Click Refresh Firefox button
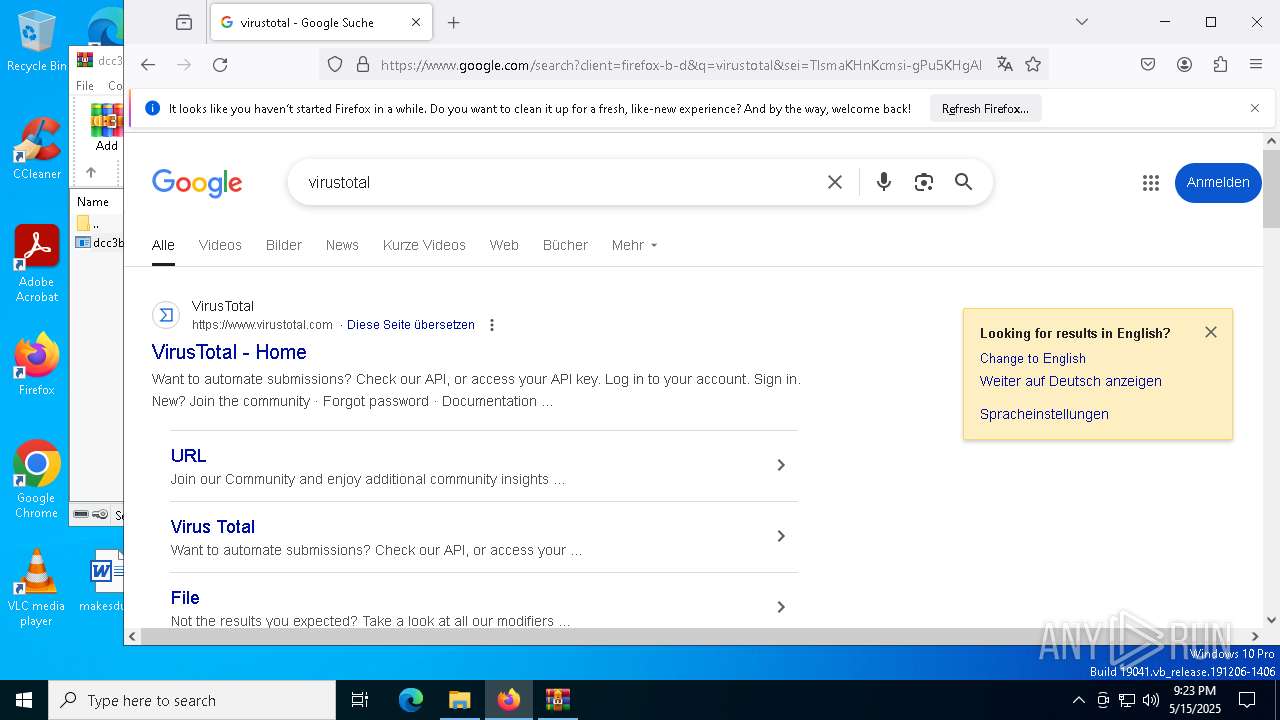The width and height of the screenshot is (1280, 720). [x=985, y=108]
